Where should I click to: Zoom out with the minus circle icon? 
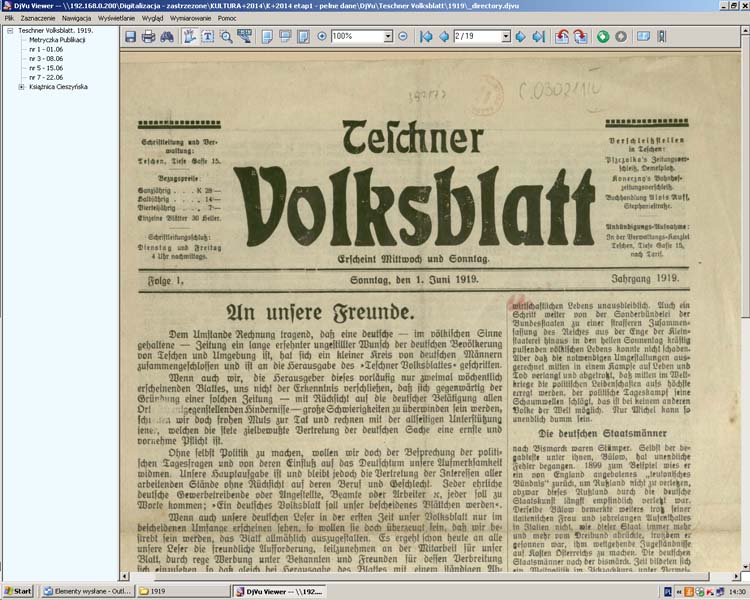point(403,36)
